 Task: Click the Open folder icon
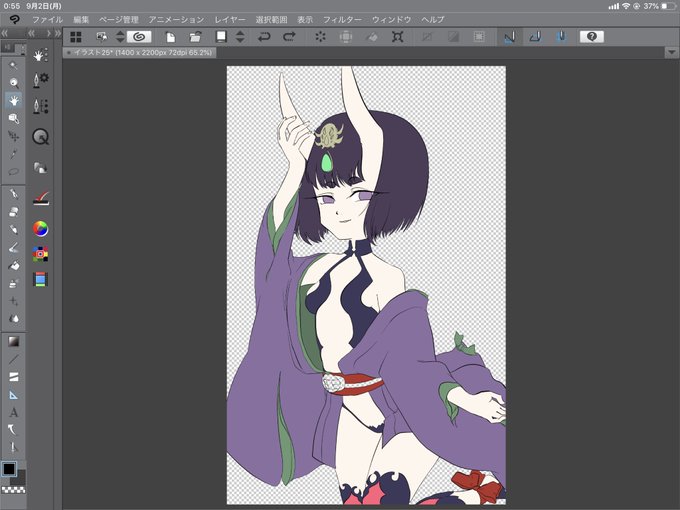point(196,37)
